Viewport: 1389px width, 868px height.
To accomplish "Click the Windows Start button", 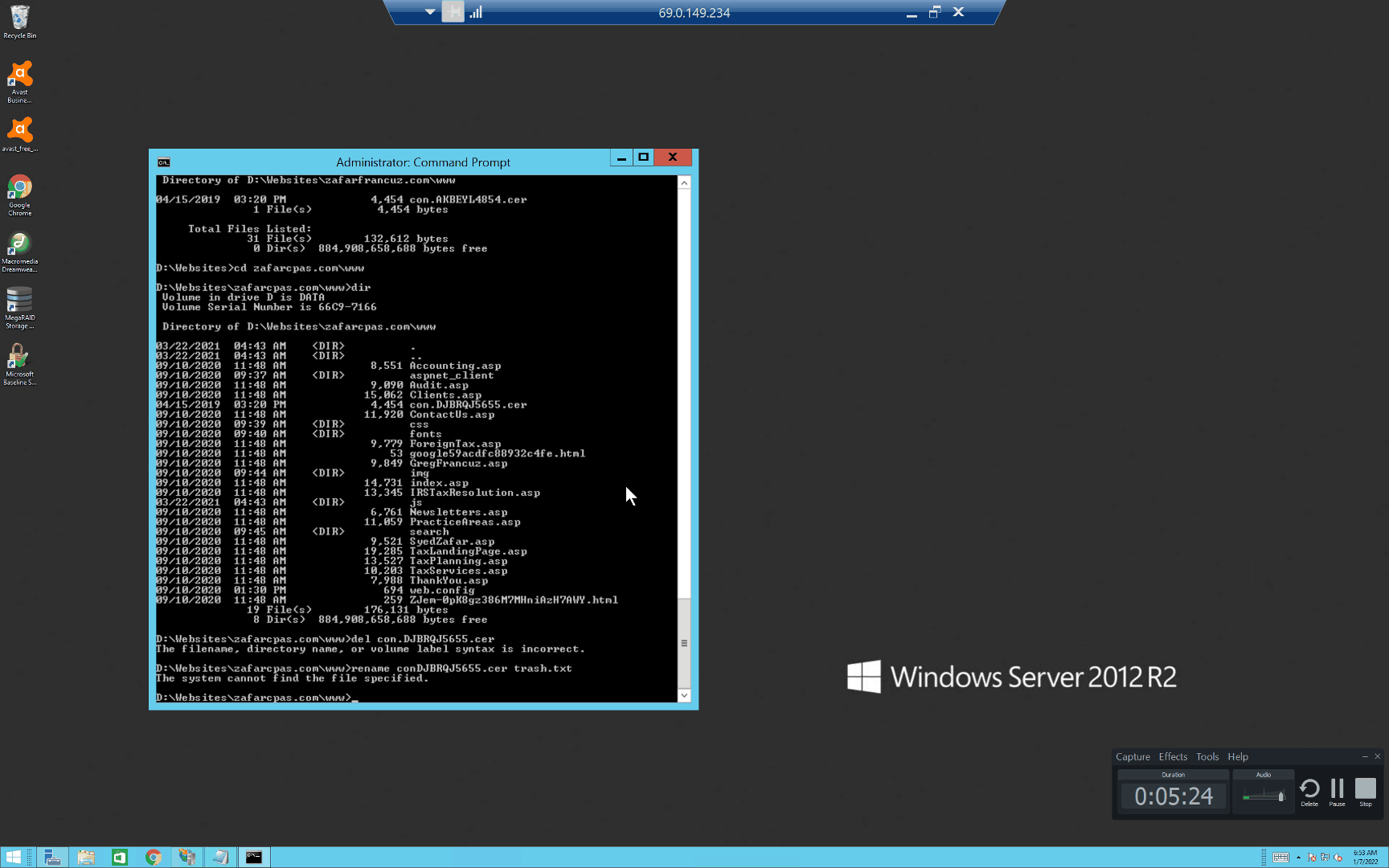I will (x=14, y=858).
